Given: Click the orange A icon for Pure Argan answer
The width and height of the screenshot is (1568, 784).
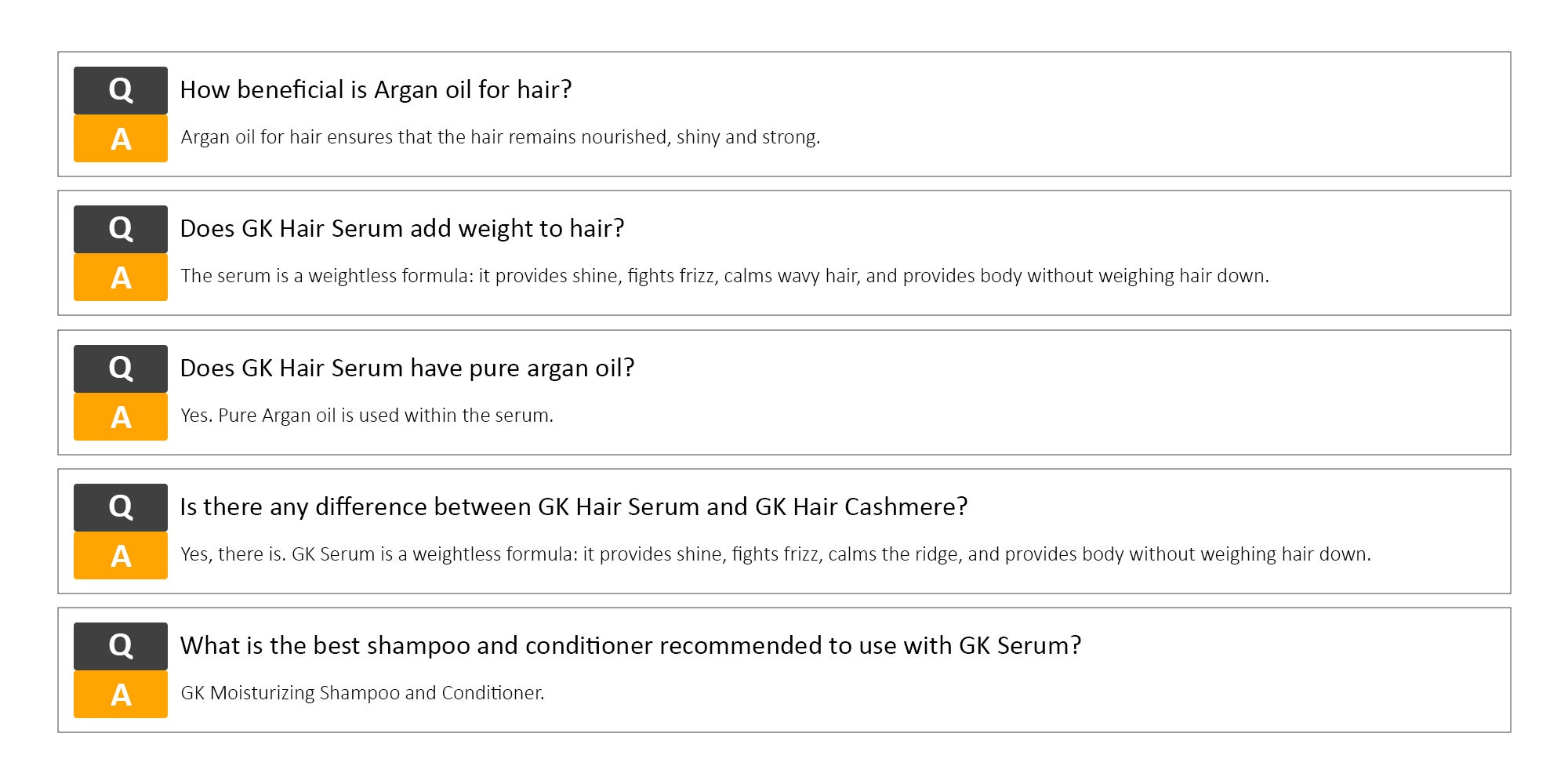Looking at the screenshot, I should [121, 417].
